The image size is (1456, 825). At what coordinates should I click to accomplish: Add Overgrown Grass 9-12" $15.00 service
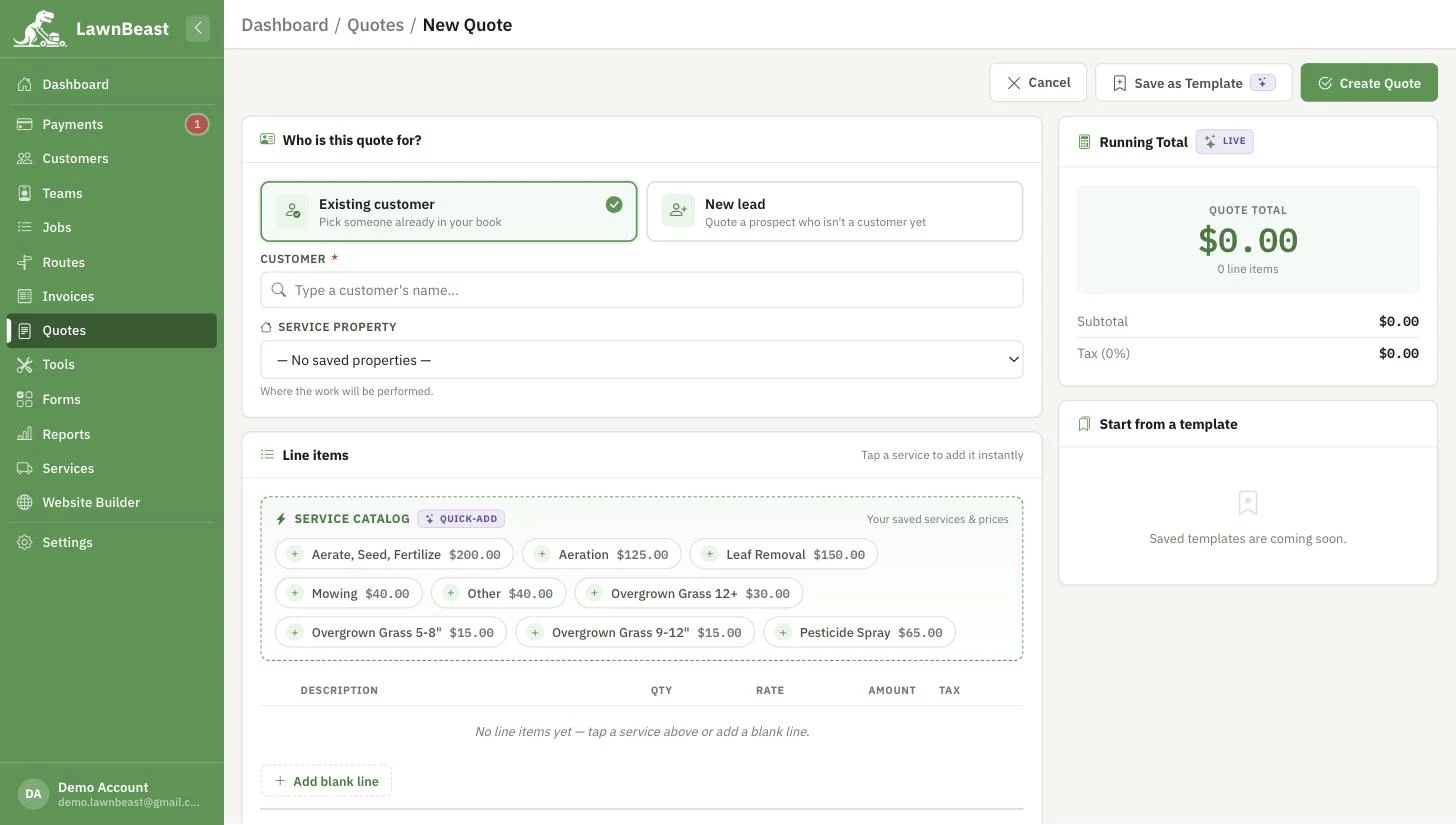[635, 632]
